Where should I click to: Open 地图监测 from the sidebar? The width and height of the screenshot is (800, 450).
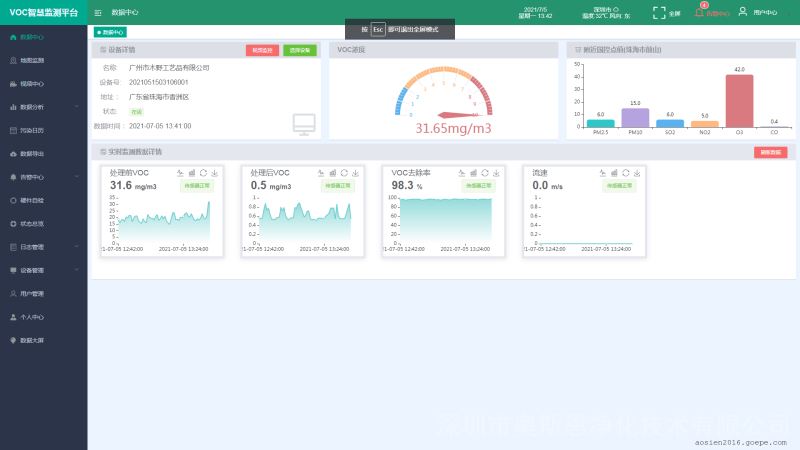[x=32, y=60]
